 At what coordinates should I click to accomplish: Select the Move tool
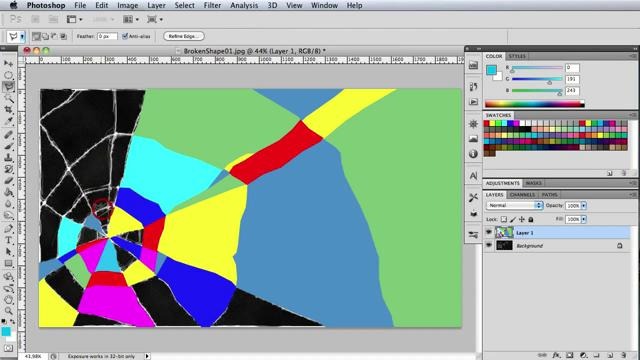8,63
